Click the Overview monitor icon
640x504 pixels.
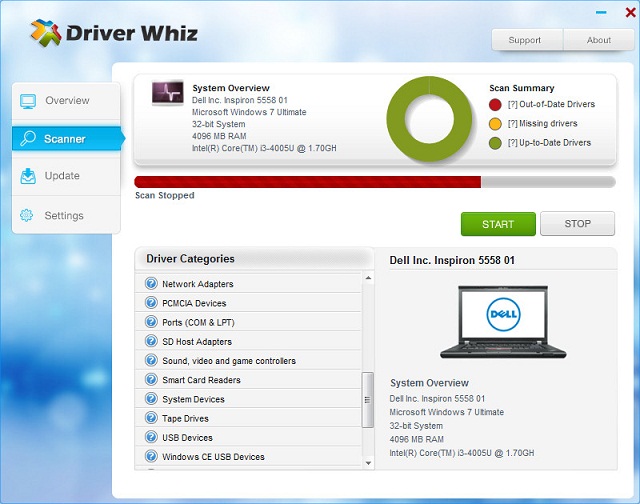(x=28, y=101)
